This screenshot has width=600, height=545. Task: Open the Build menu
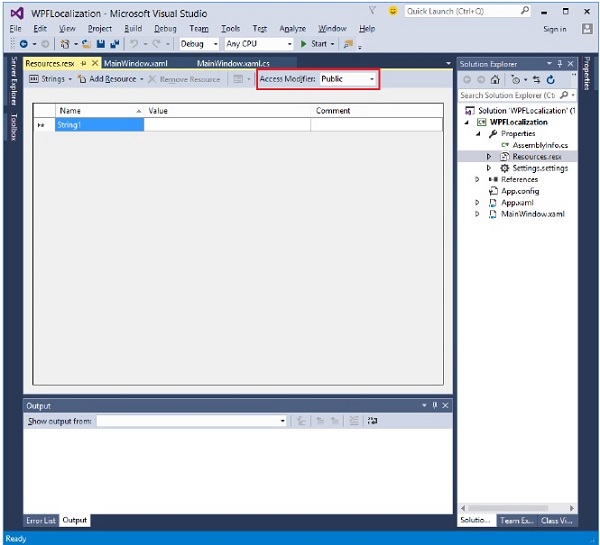pyautogui.click(x=133, y=29)
